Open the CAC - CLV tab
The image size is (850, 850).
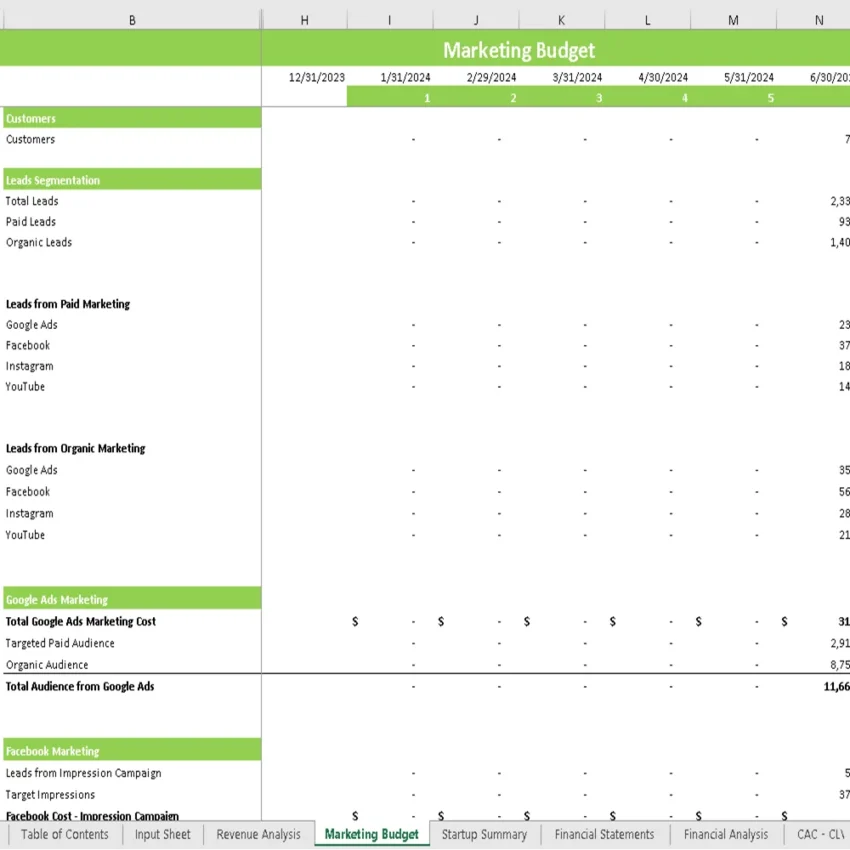pos(819,834)
